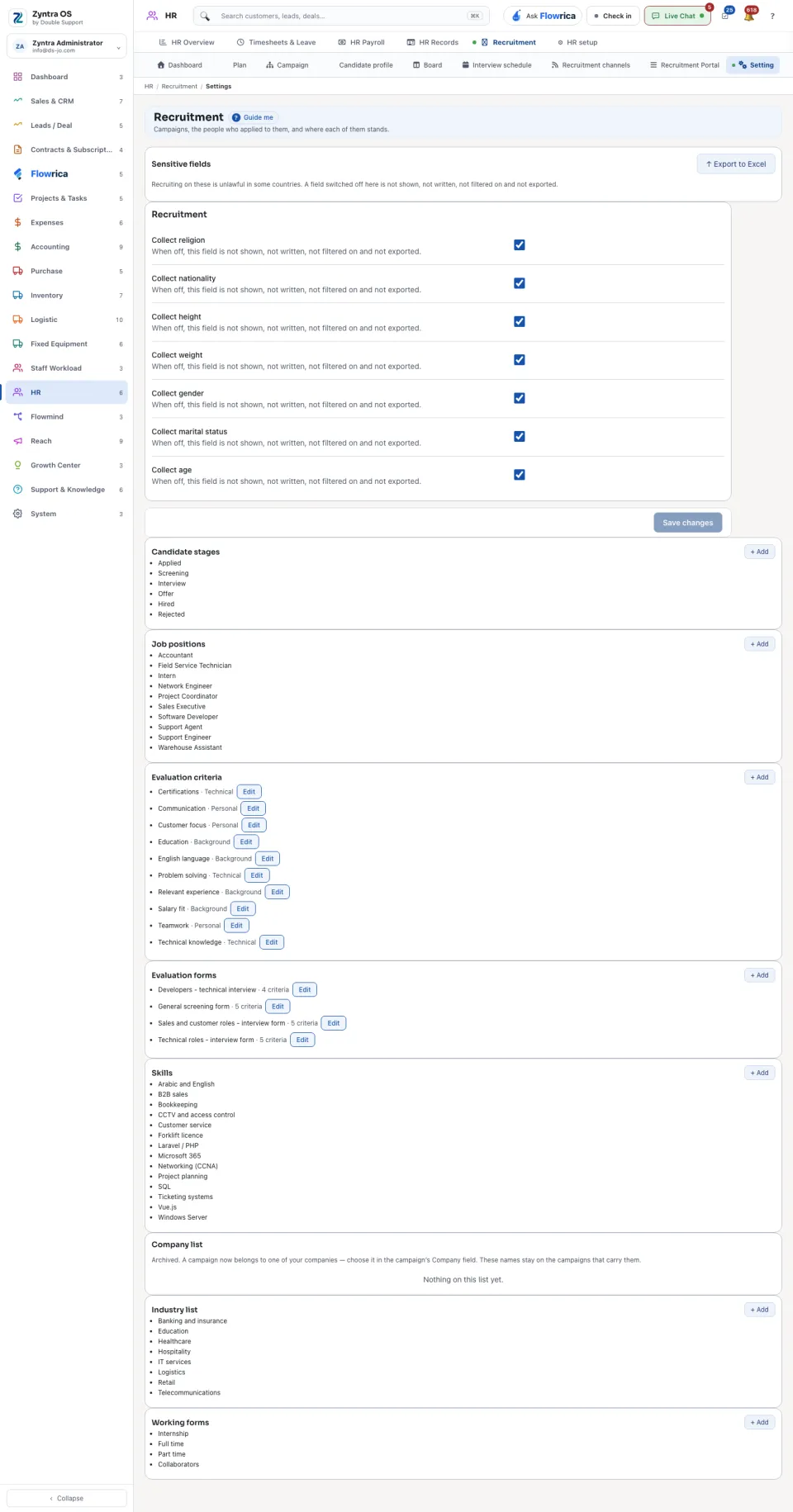Add a new industry list entry

click(x=760, y=1310)
